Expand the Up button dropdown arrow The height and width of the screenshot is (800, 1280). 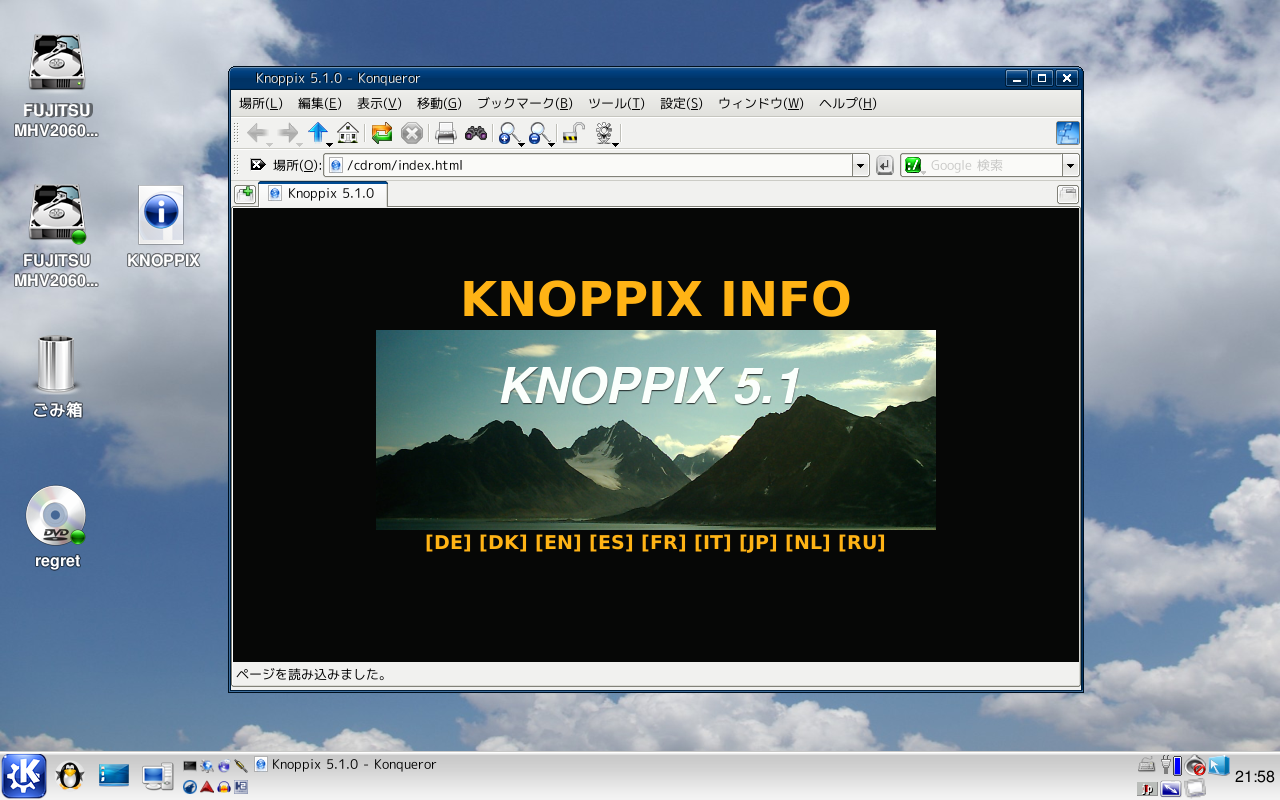[330, 145]
